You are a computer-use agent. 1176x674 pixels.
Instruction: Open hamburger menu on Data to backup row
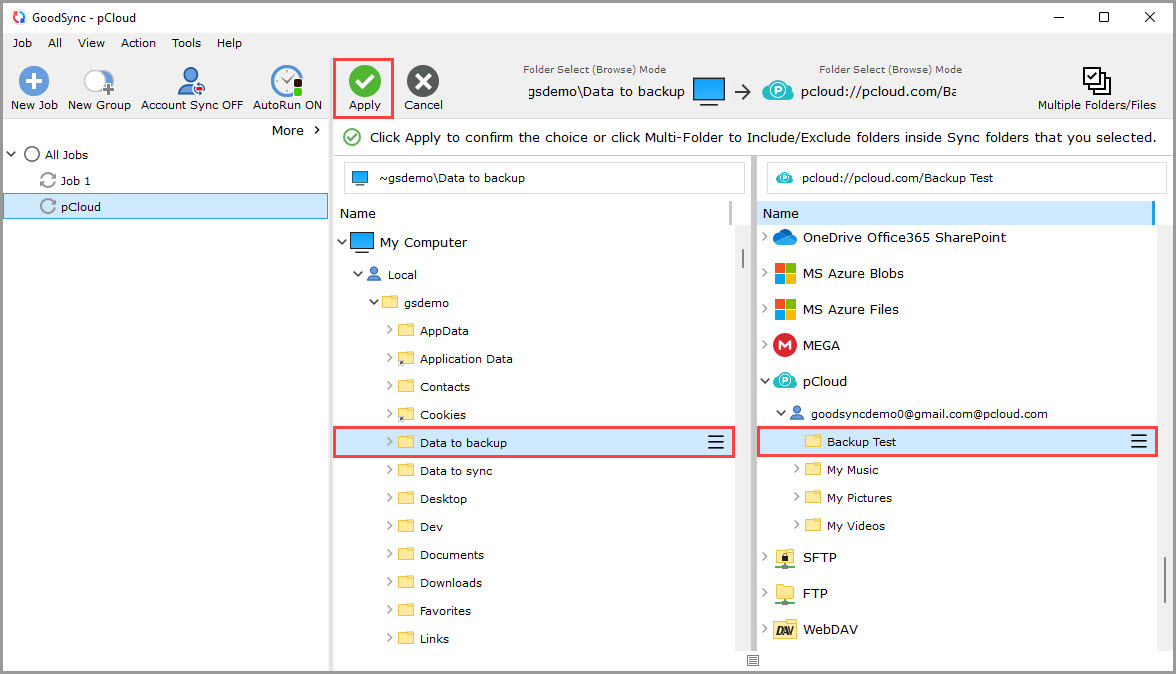716,442
